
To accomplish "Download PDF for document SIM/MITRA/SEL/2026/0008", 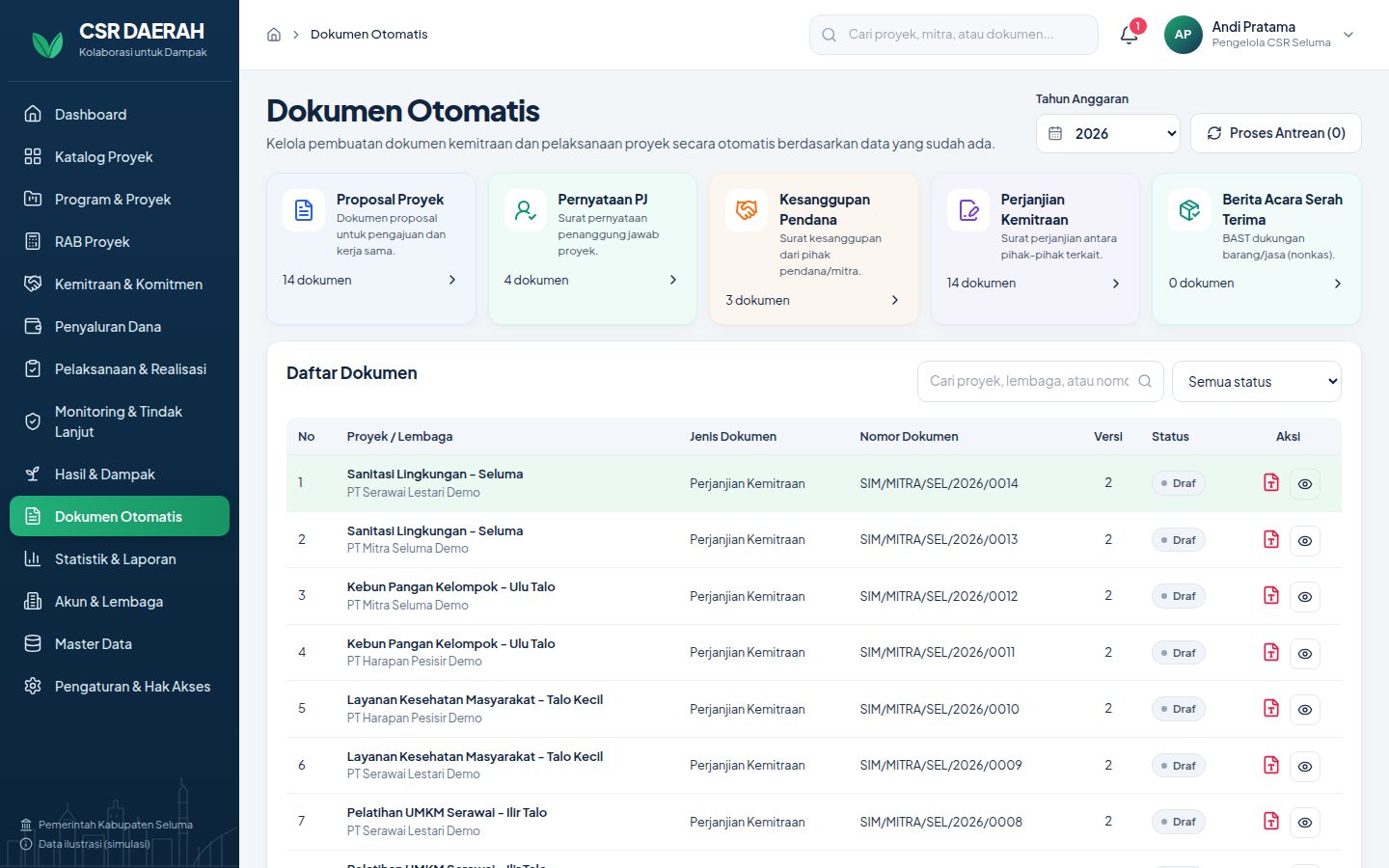I will click(x=1271, y=821).
